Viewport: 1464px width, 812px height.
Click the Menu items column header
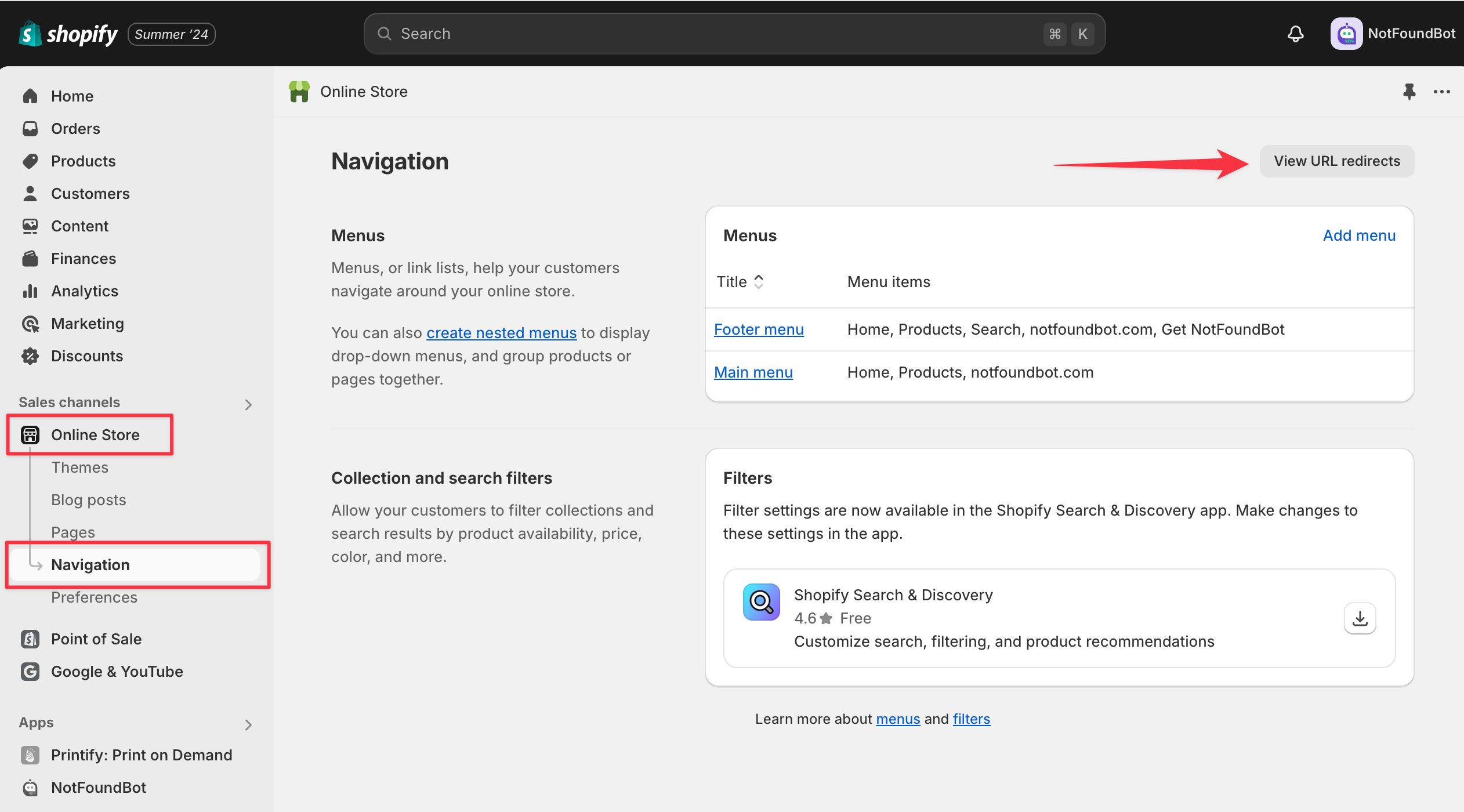point(889,281)
